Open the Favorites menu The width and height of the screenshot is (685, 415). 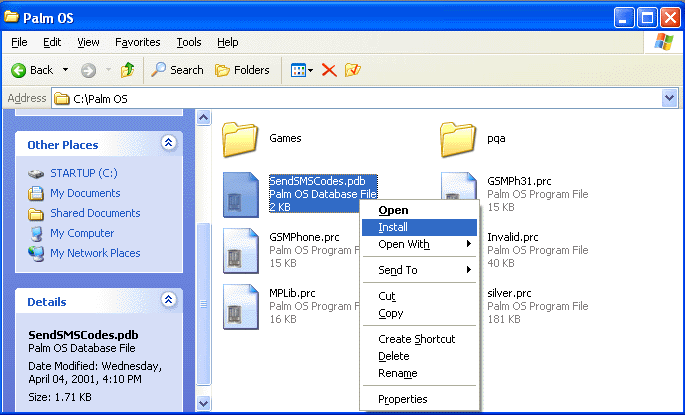[138, 42]
